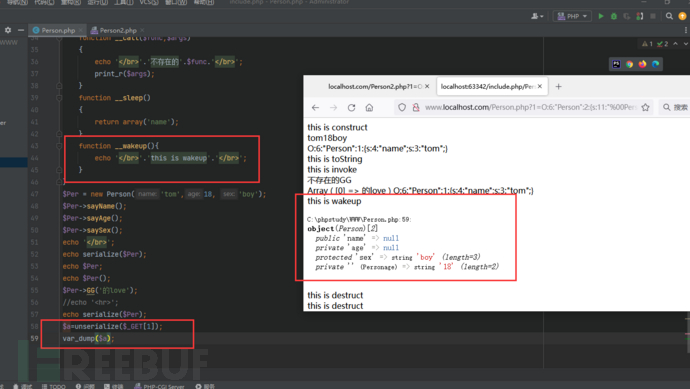Toggle the fold marker at line 45
This screenshot has width=690, height=389.
pyautogui.click(x=59, y=170)
